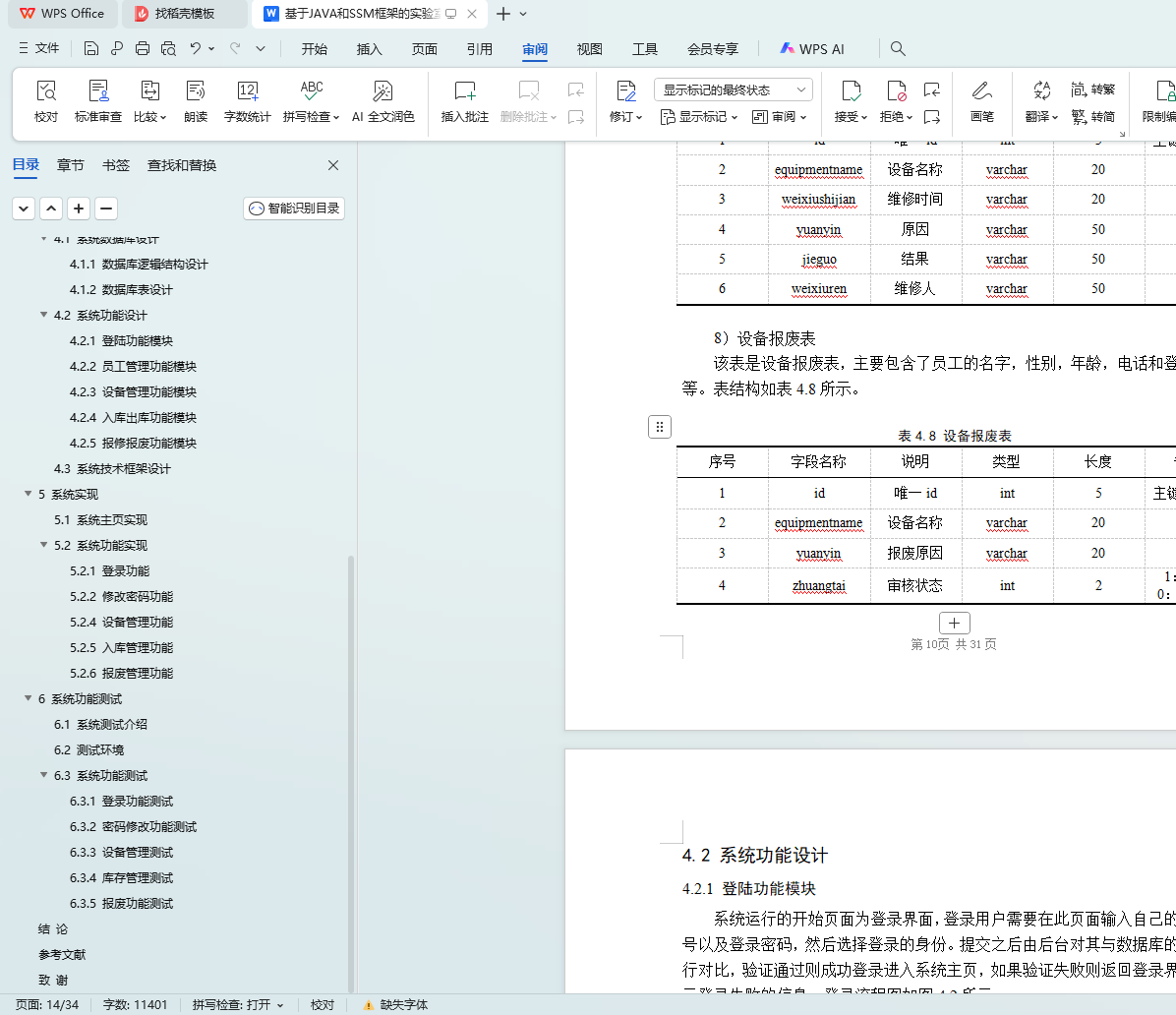1176x1015 pixels.
Task: Collapse the 4.2 系统功能设计 tree node
Action: point(43,315)
